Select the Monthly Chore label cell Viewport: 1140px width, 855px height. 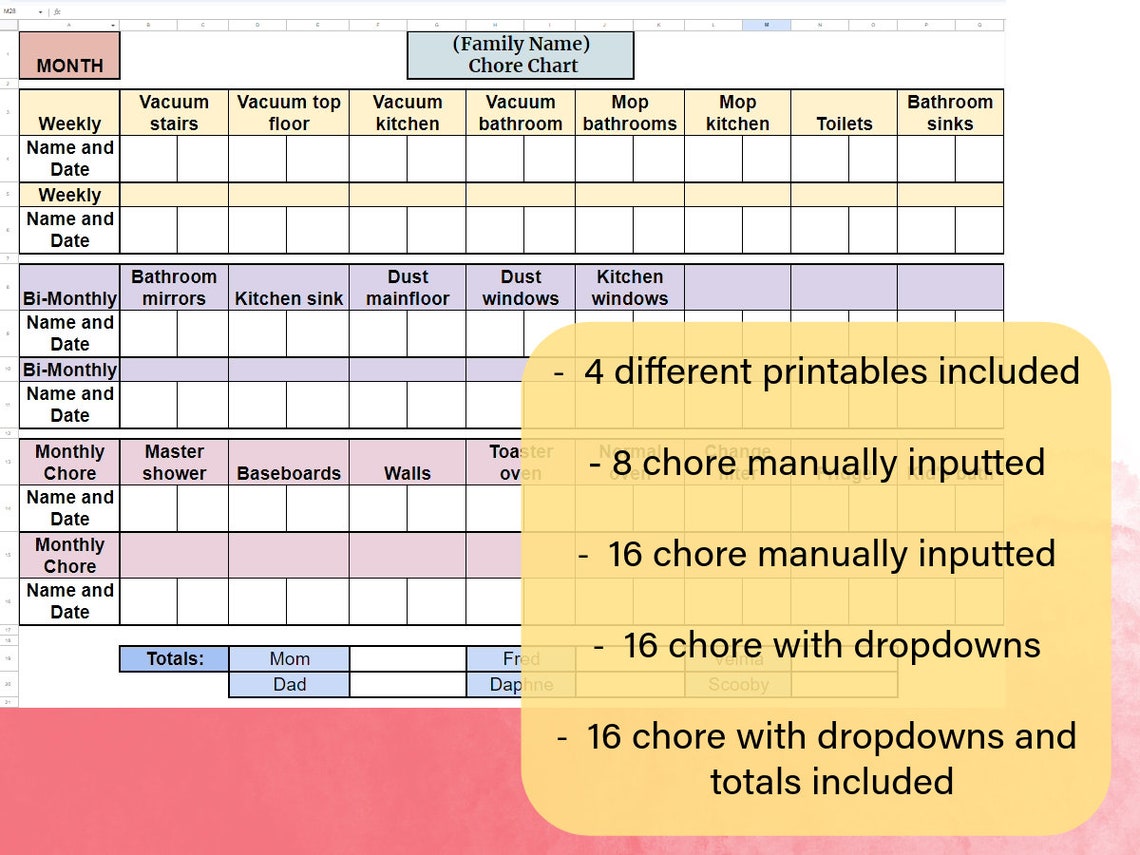(69, 462)
